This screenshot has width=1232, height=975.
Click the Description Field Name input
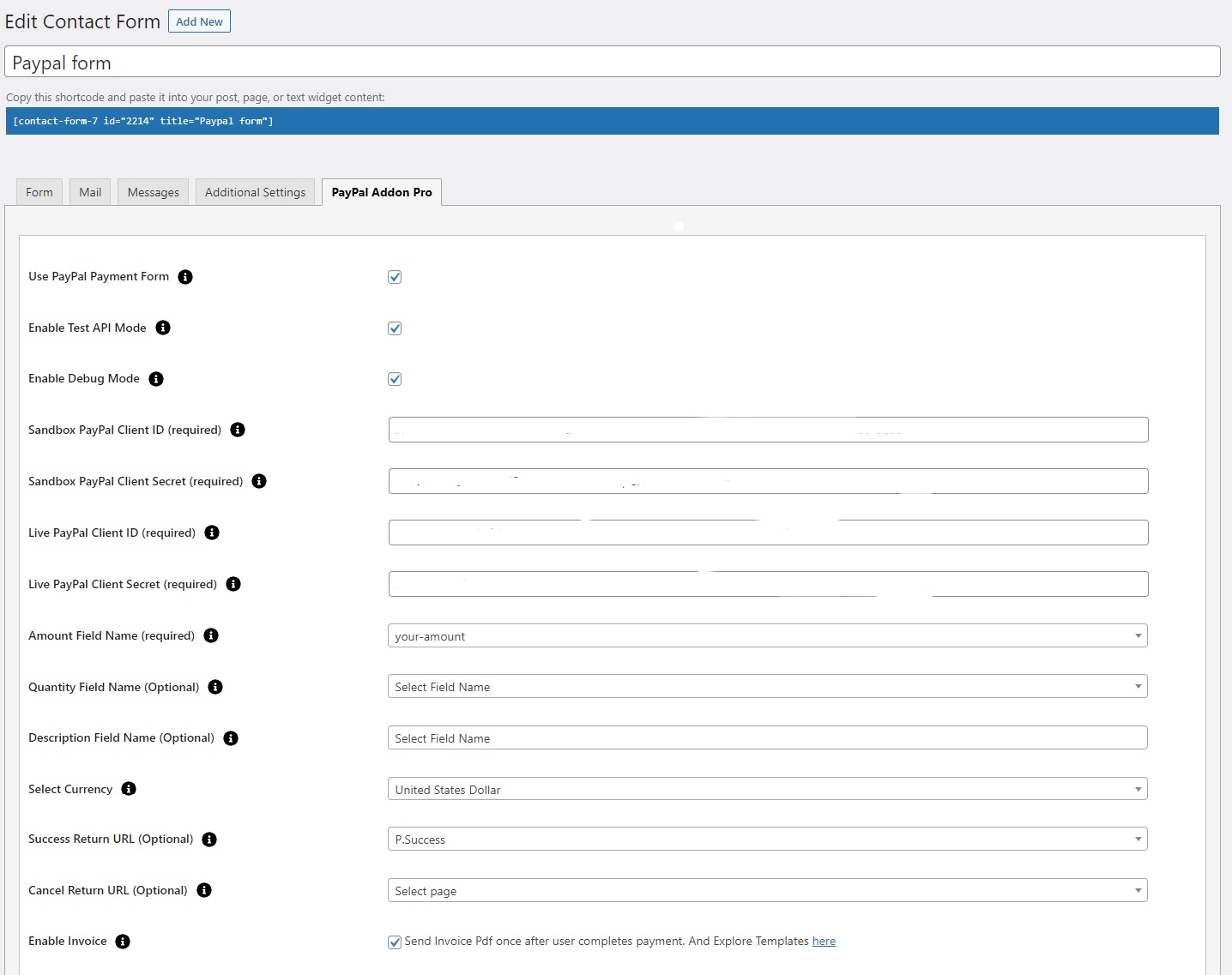pyautogui.click(x=767, y=738)
